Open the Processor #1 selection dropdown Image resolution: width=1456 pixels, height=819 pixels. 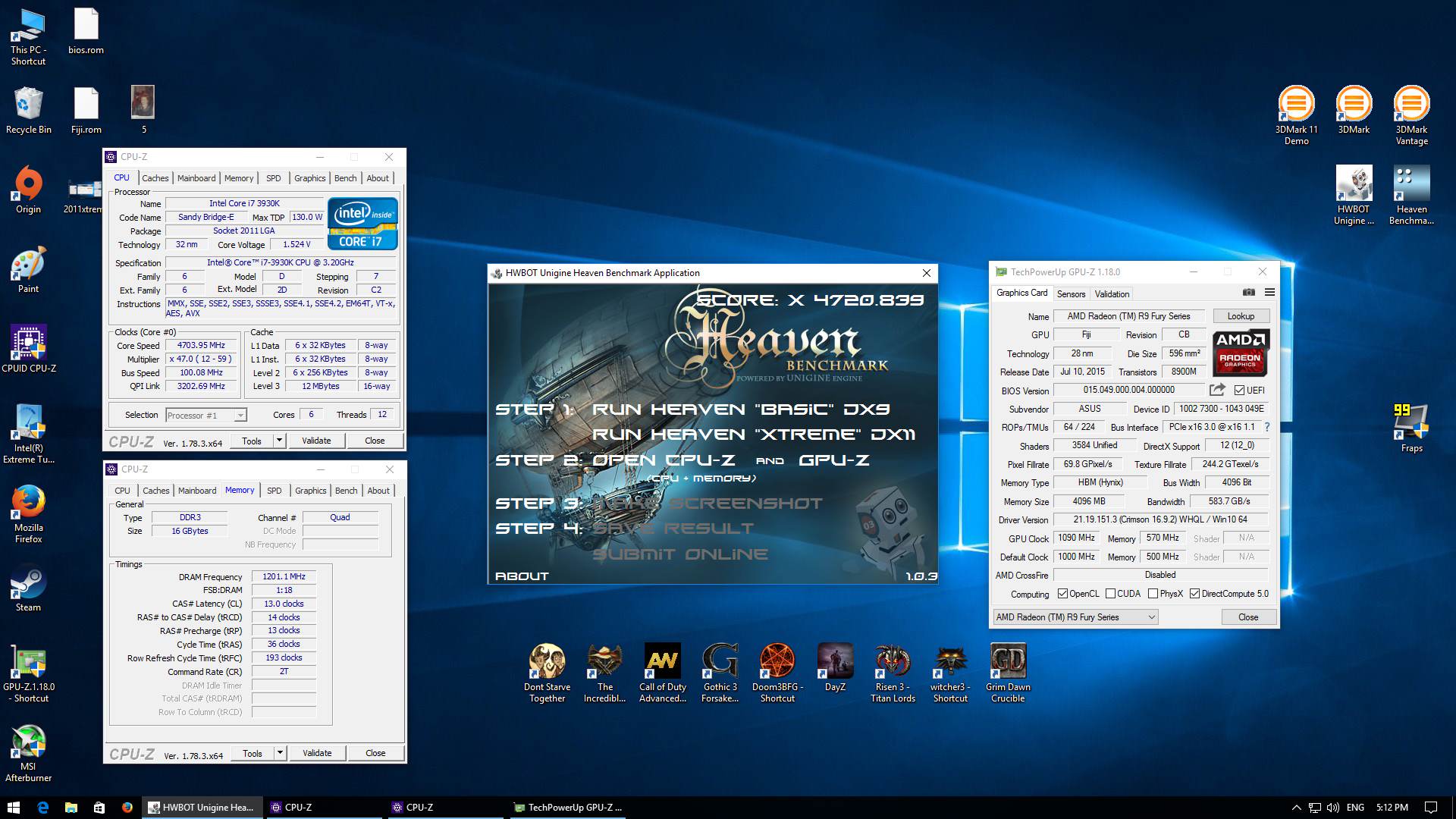tap(206, 415)
